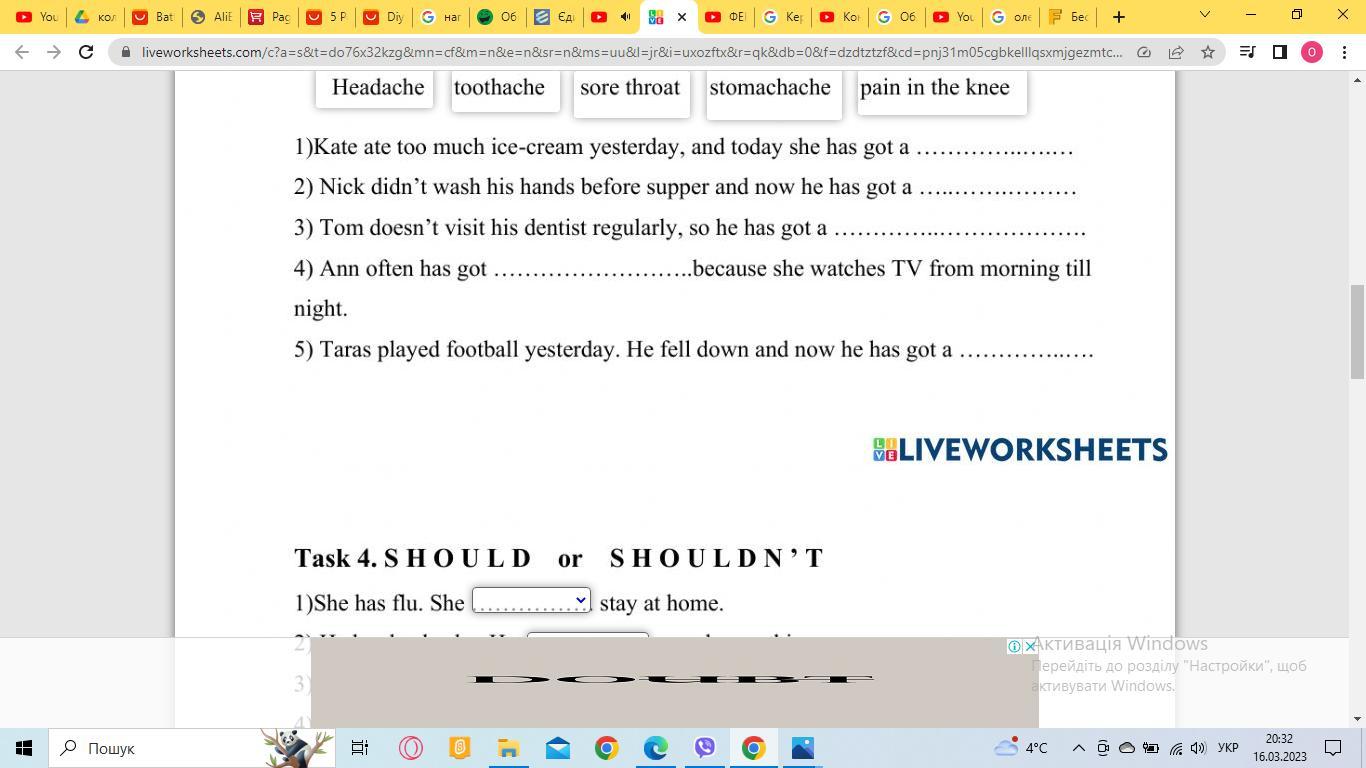The width and height of the screenshot is (1366, 768).
Task: Switch to the Google 'Кер' tab
Action: coord(785,17)
